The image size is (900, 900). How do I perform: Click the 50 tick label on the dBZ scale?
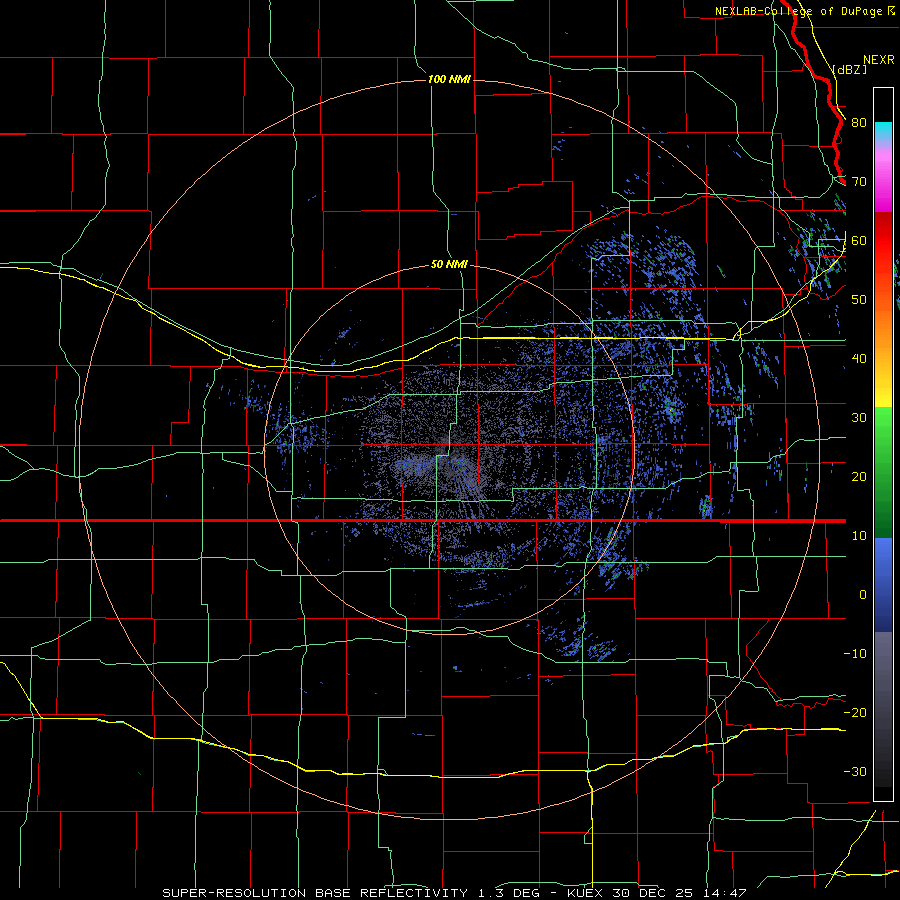click(859, 300)
